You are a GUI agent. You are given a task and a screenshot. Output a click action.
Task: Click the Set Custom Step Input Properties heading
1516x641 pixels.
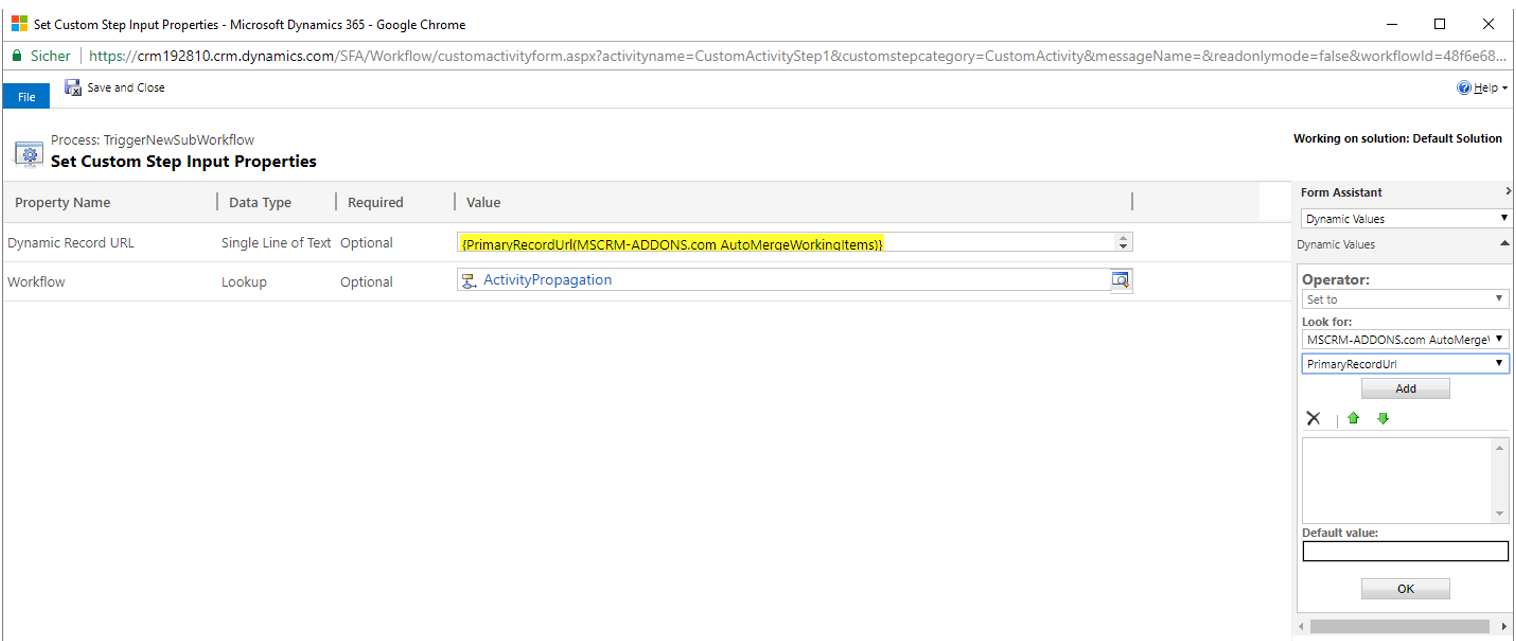[183, 161]
